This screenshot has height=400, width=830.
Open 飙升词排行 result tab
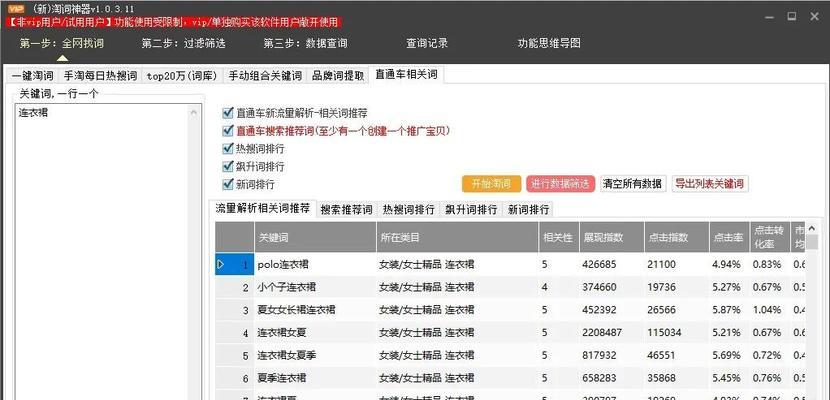[x=471, y=210]
